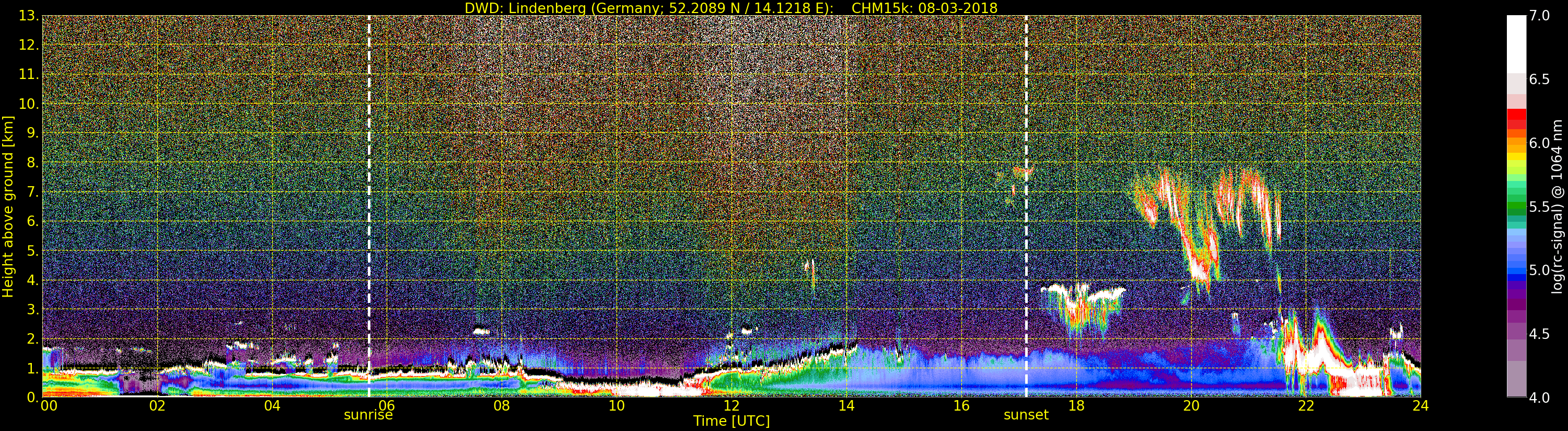The width and height of the screenshot is (1568, 431).
Task: Click the height axis tick 4
Action: tap(32, 280)
